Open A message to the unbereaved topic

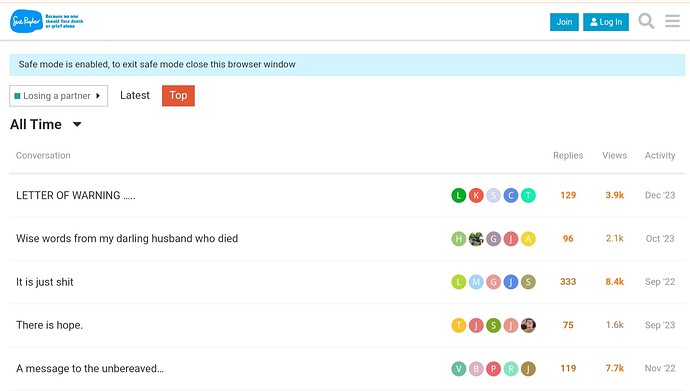pyautogui.click(x=90, y=369)
